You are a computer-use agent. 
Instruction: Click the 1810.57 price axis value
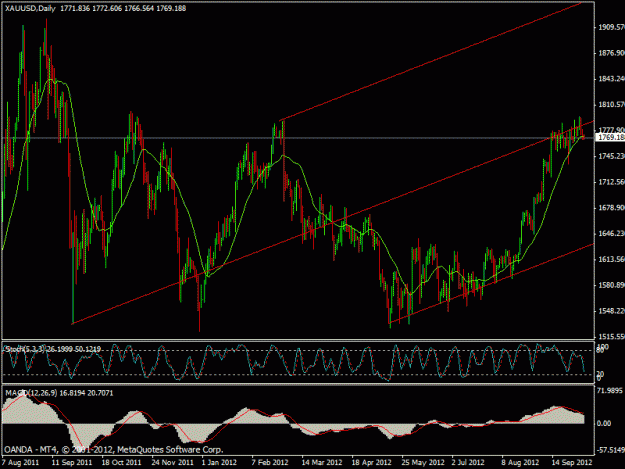click(611, 104)
